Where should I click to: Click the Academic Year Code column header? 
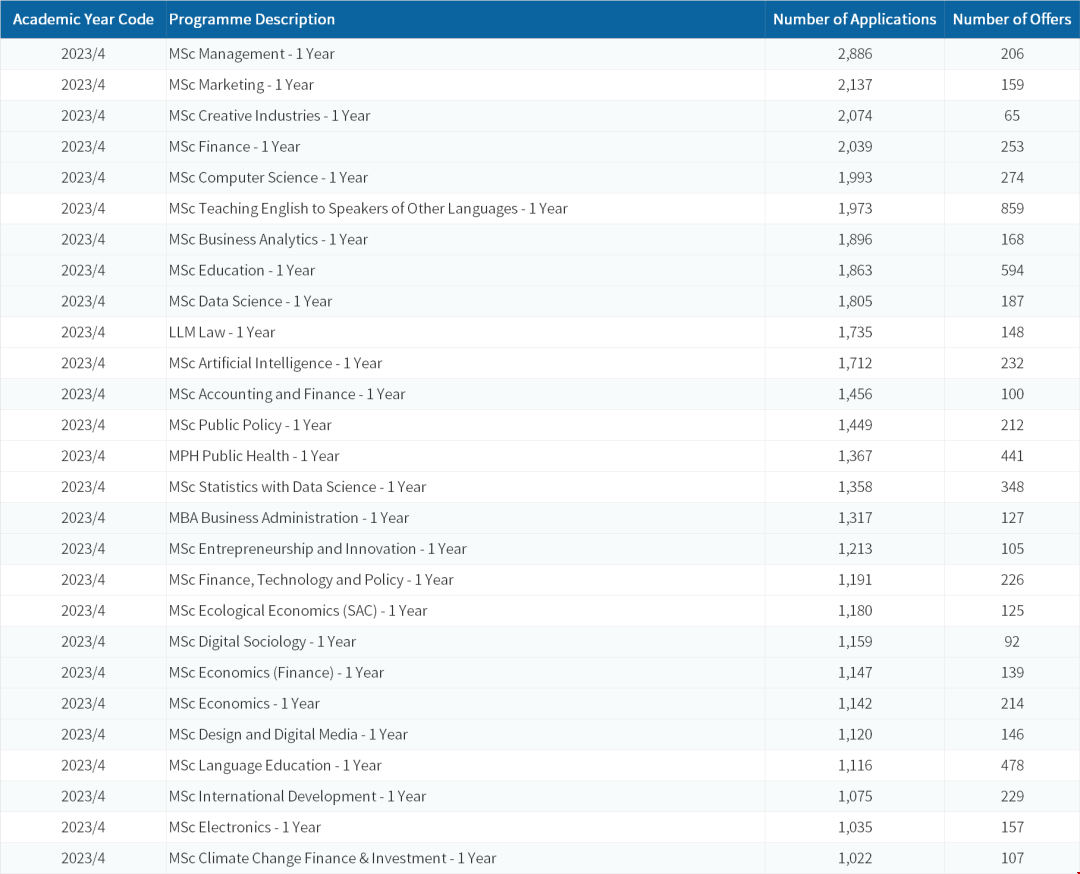pos(83,19)
